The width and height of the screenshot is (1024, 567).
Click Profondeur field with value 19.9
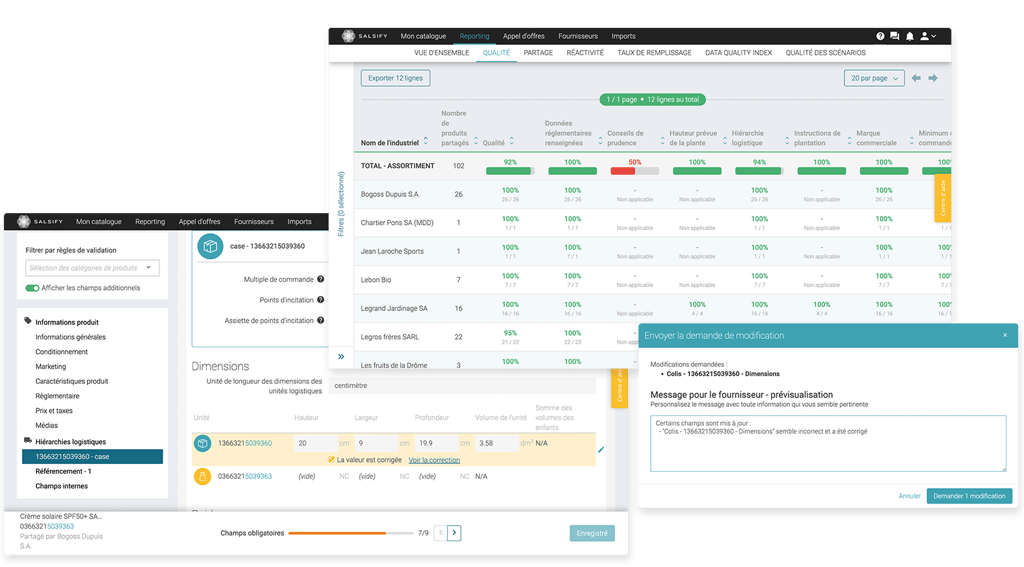click(x=436, y=443)
